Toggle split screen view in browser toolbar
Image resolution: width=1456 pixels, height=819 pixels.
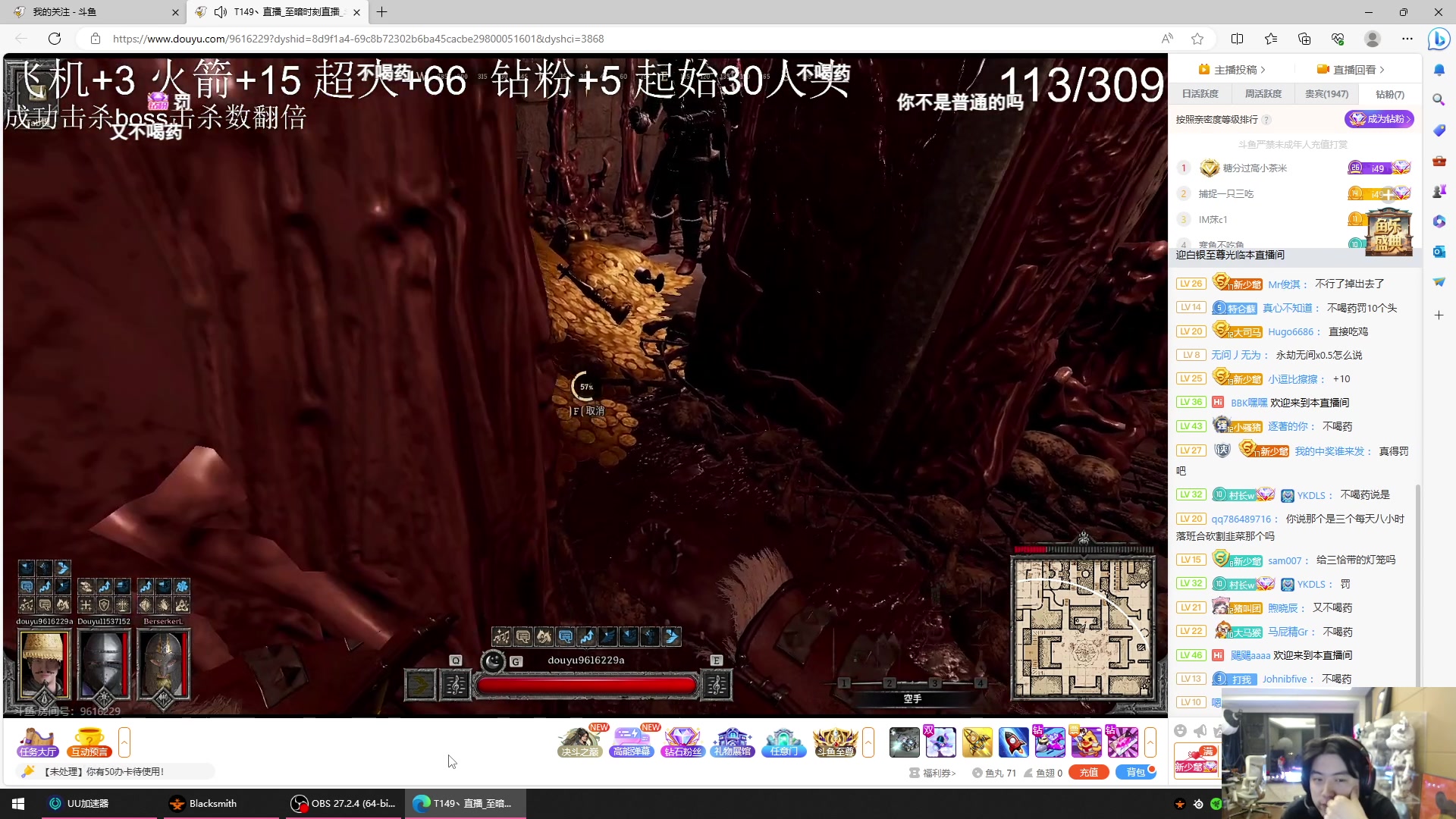pyautogui.click(x=1237, y=39)
